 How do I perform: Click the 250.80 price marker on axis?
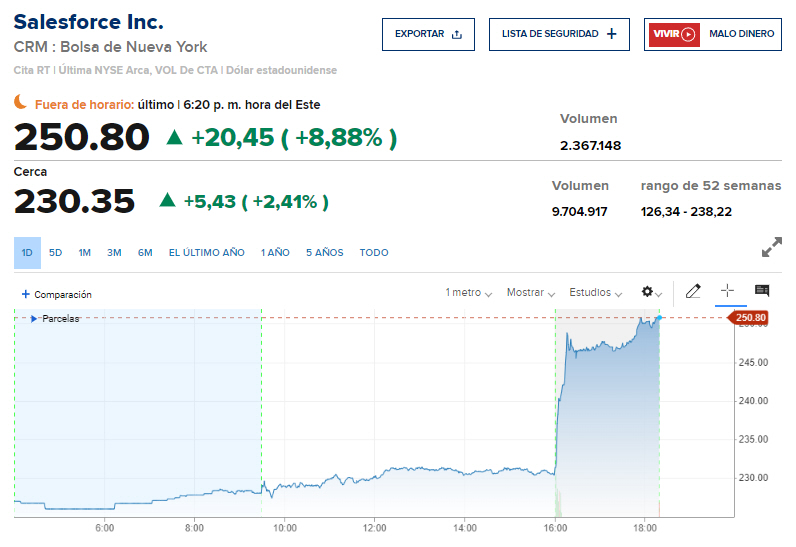pos(749,318)
